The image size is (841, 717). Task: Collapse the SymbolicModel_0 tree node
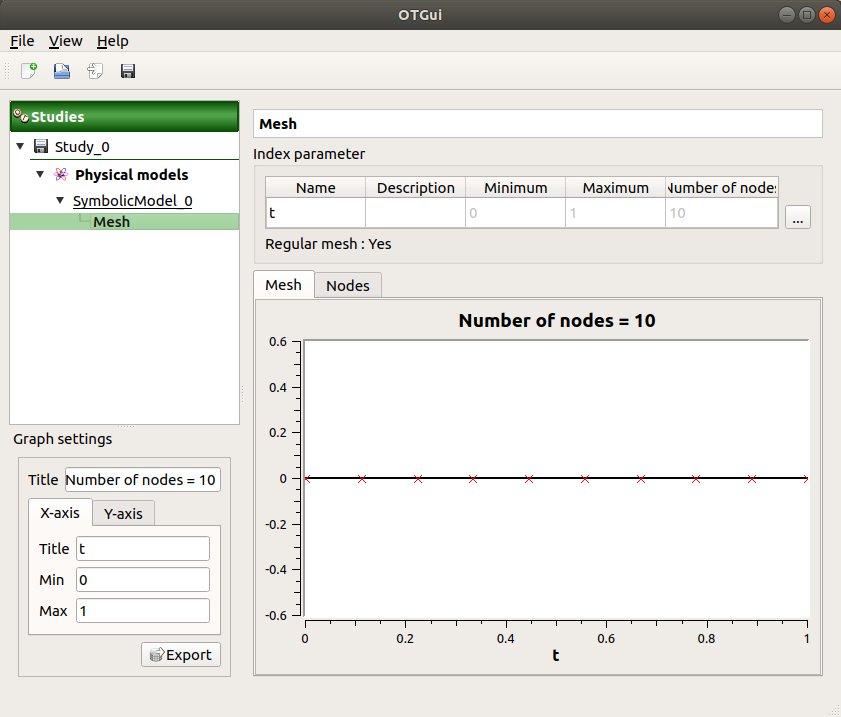60,201
